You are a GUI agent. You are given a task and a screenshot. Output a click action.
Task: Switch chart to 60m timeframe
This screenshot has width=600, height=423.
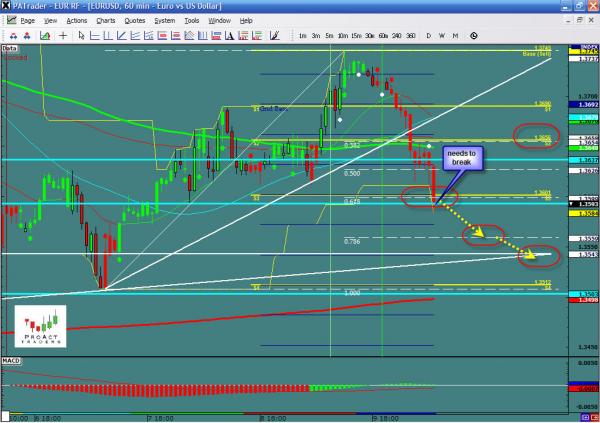pos(382,36)
